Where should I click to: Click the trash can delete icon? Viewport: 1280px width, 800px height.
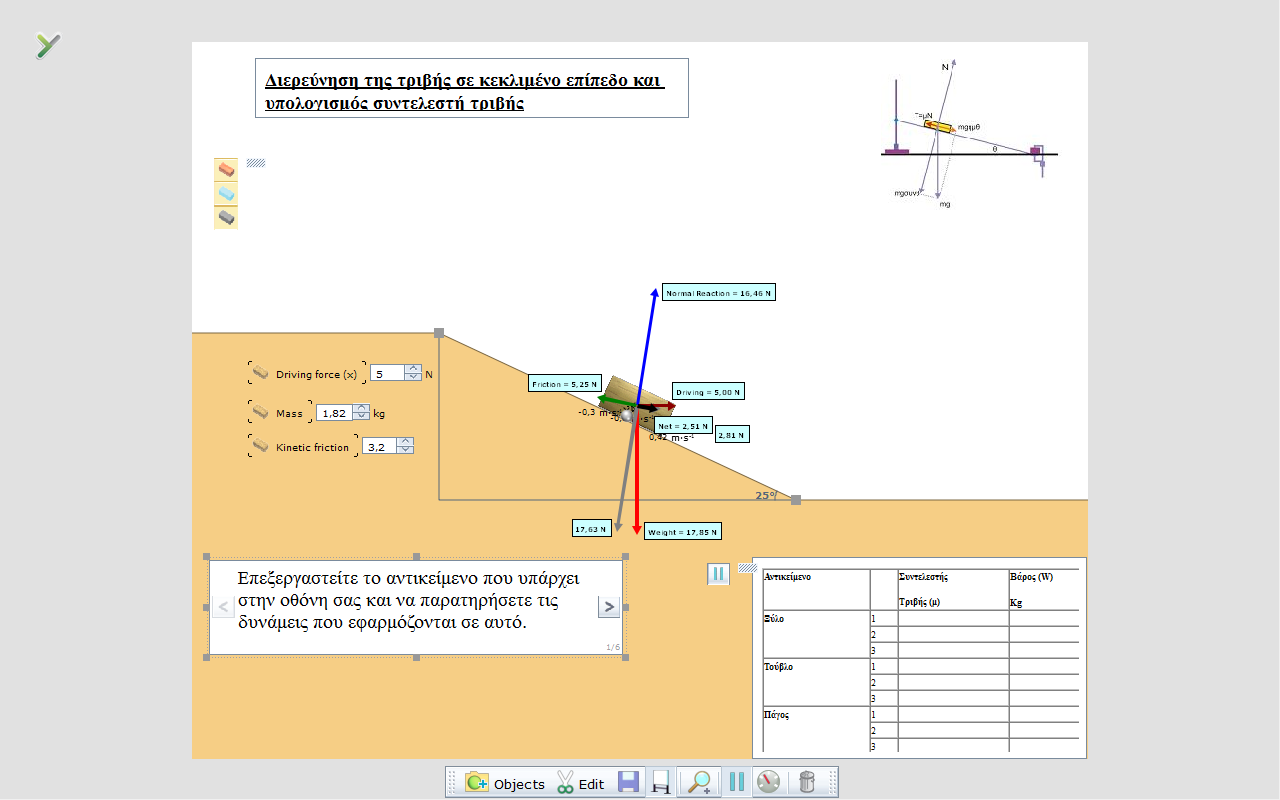(806, 783)
